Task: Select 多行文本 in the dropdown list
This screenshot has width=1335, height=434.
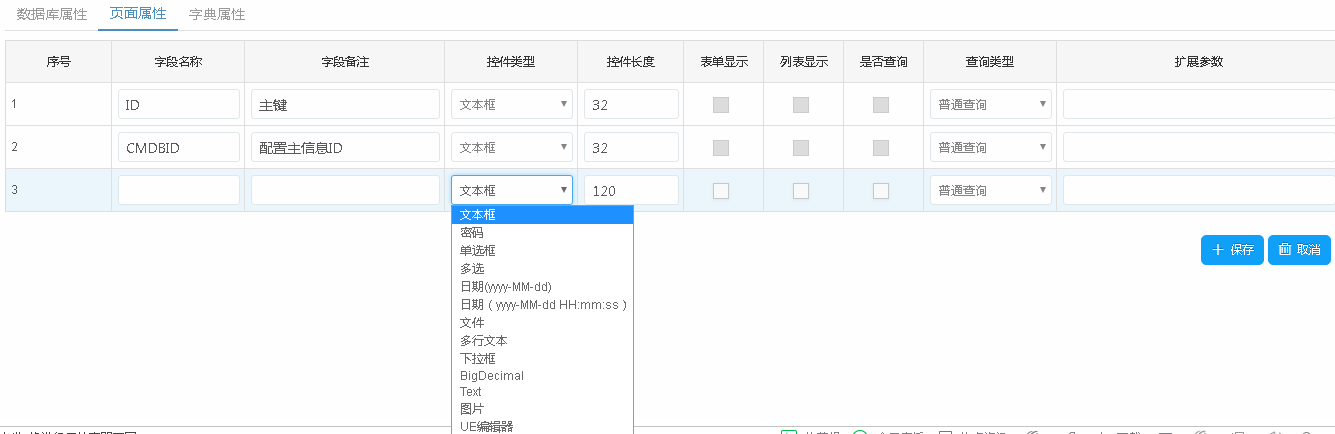Action: tap(484, 341)
